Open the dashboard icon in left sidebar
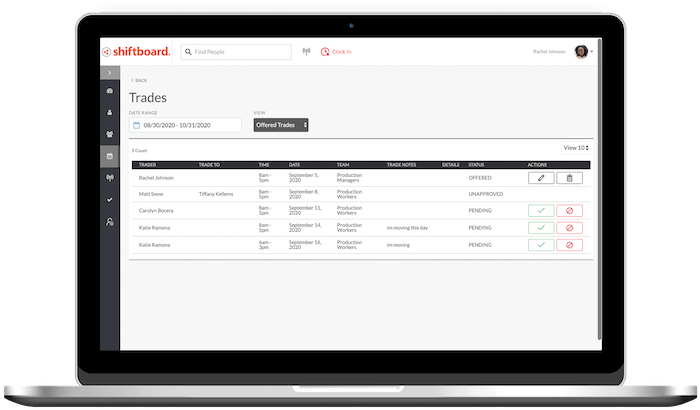Image resolution: width=700 pixels, height=410 pixels. click(x=109, y=91)
